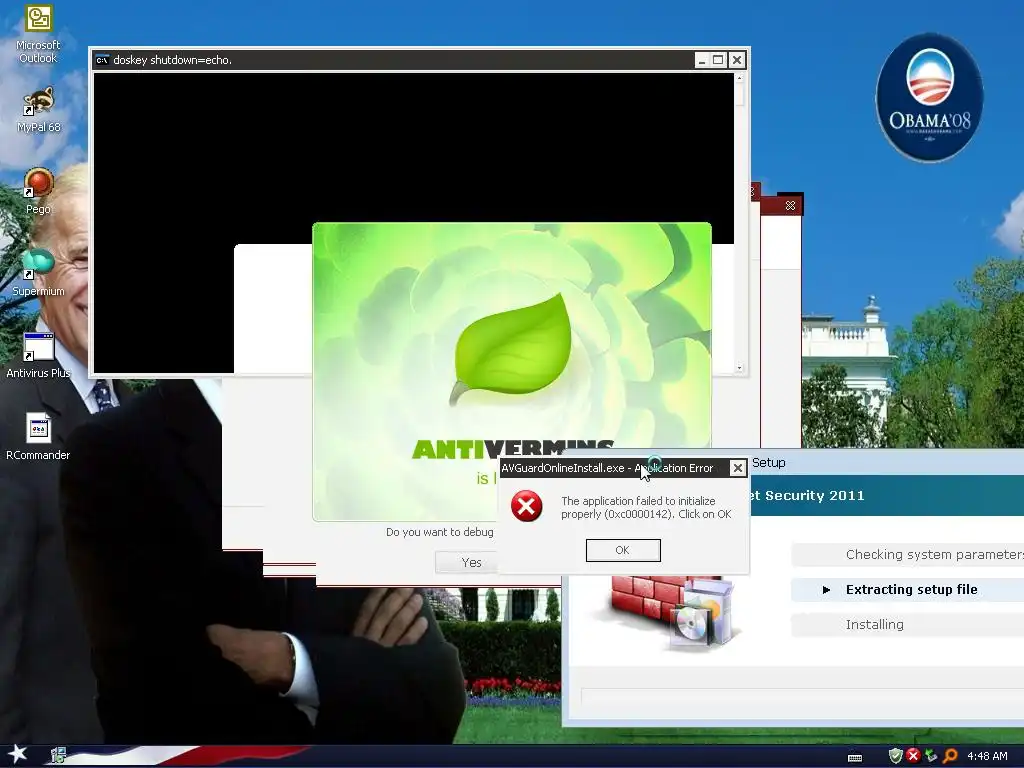The height and width of the screenshot is (768, 1024).
Task: Open the RCommander desktop icon
Action: 39,437
